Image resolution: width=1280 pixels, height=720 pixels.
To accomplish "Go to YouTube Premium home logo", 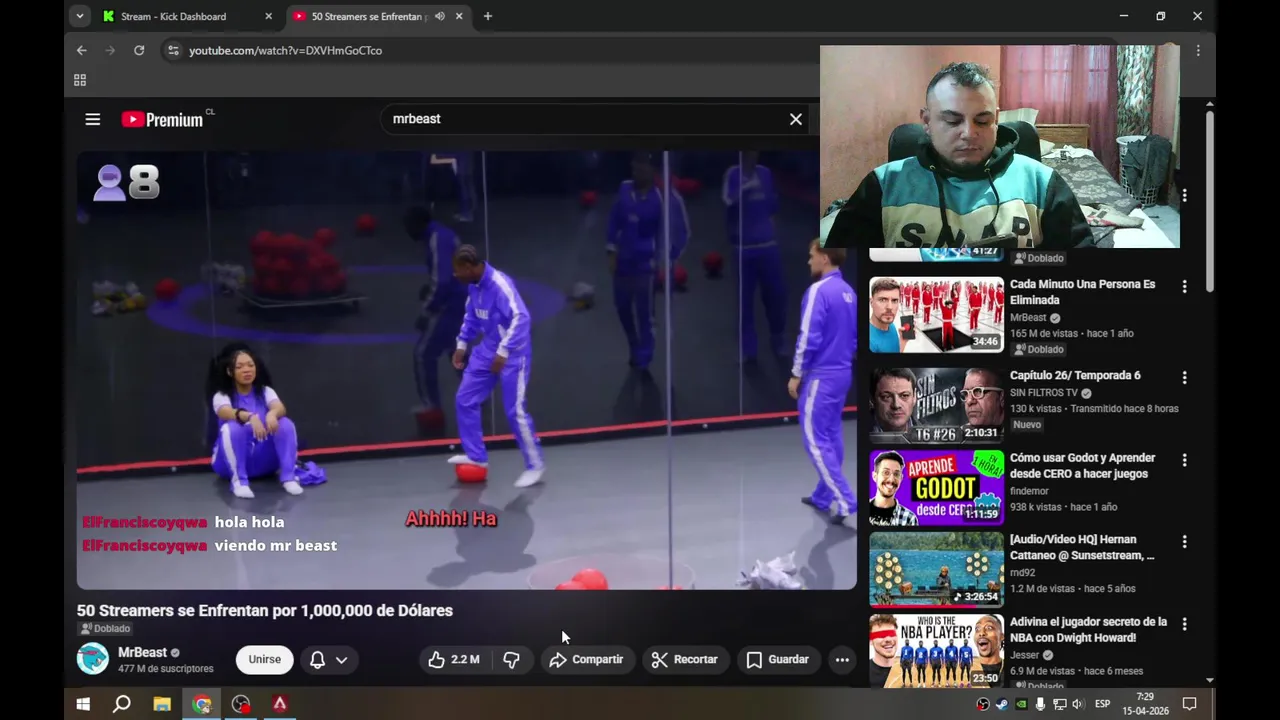I will point(163,119).
